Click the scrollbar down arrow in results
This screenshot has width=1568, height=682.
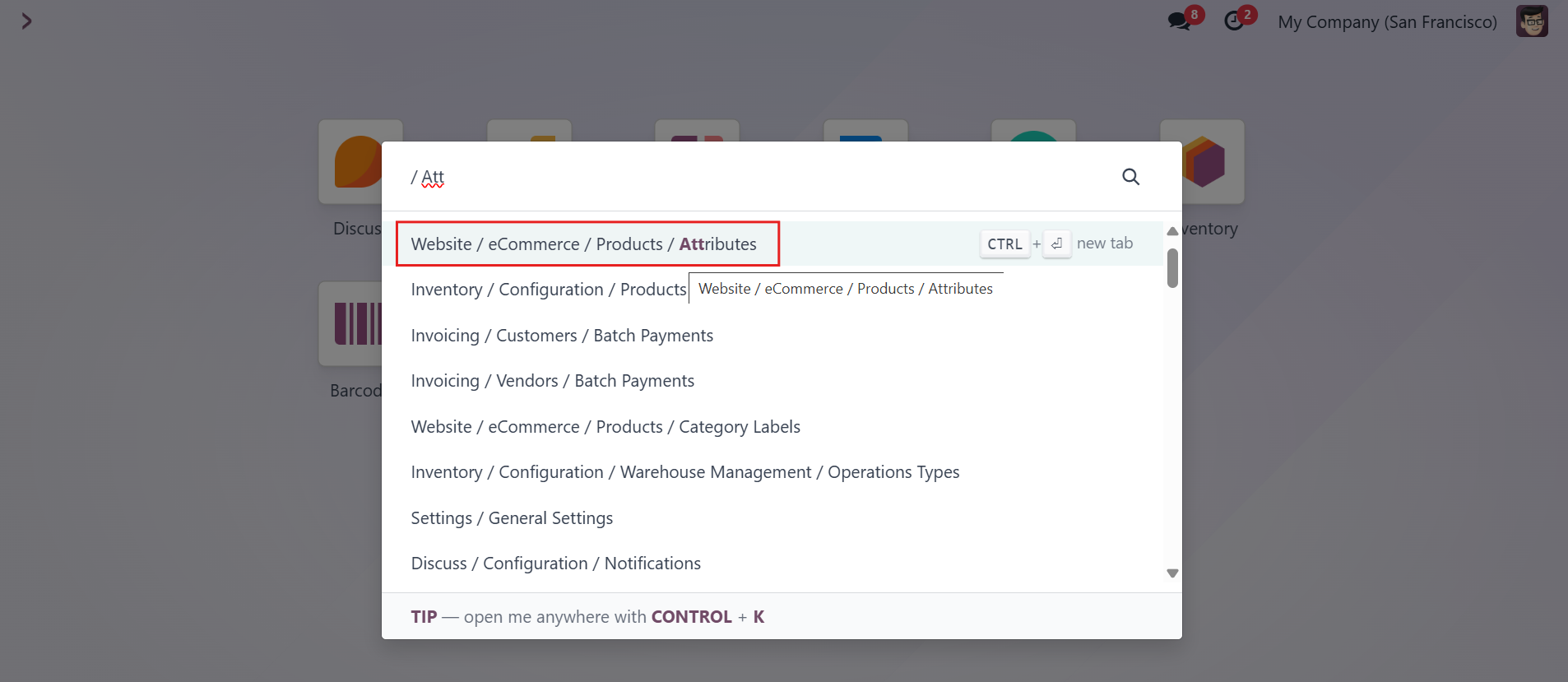[1172, 573]
